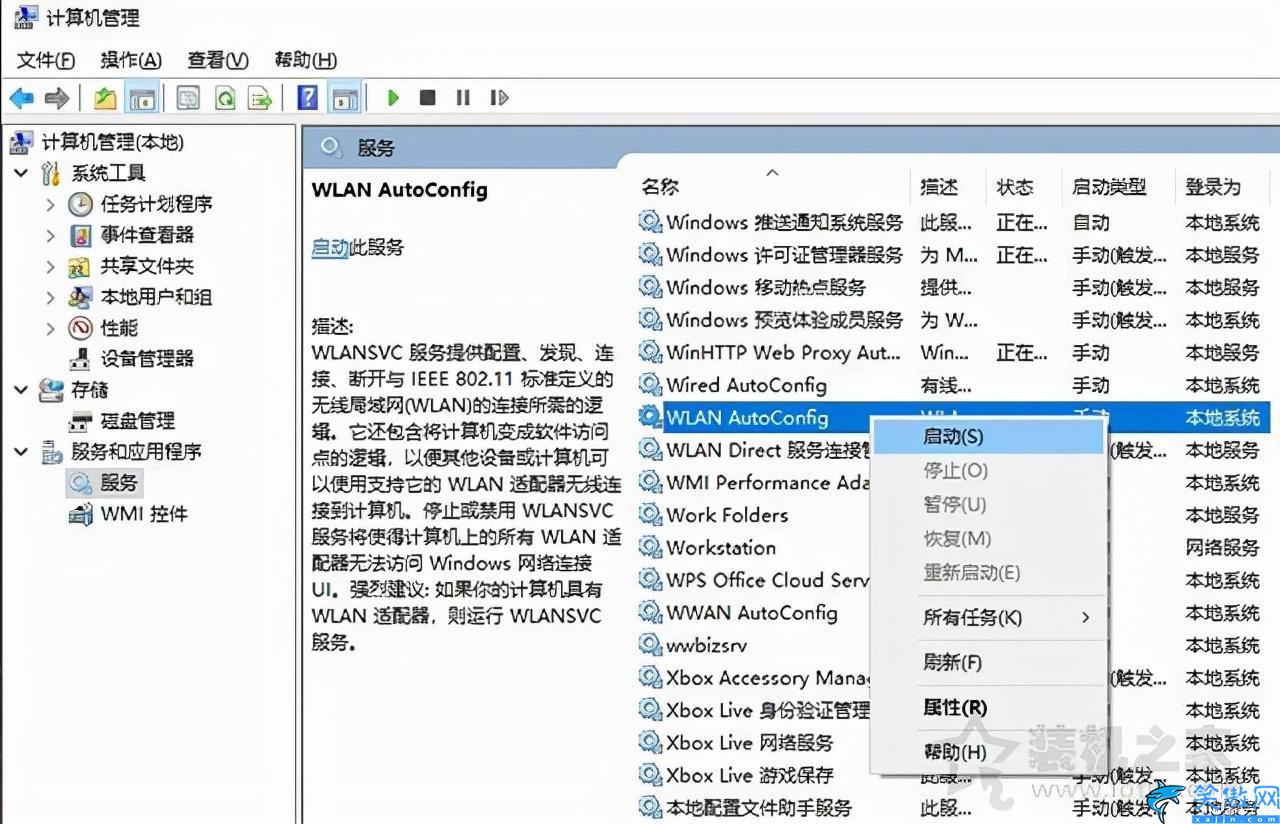
Task: Open the 查看(V) menu in the menu bar
Action: coord(218,60)
